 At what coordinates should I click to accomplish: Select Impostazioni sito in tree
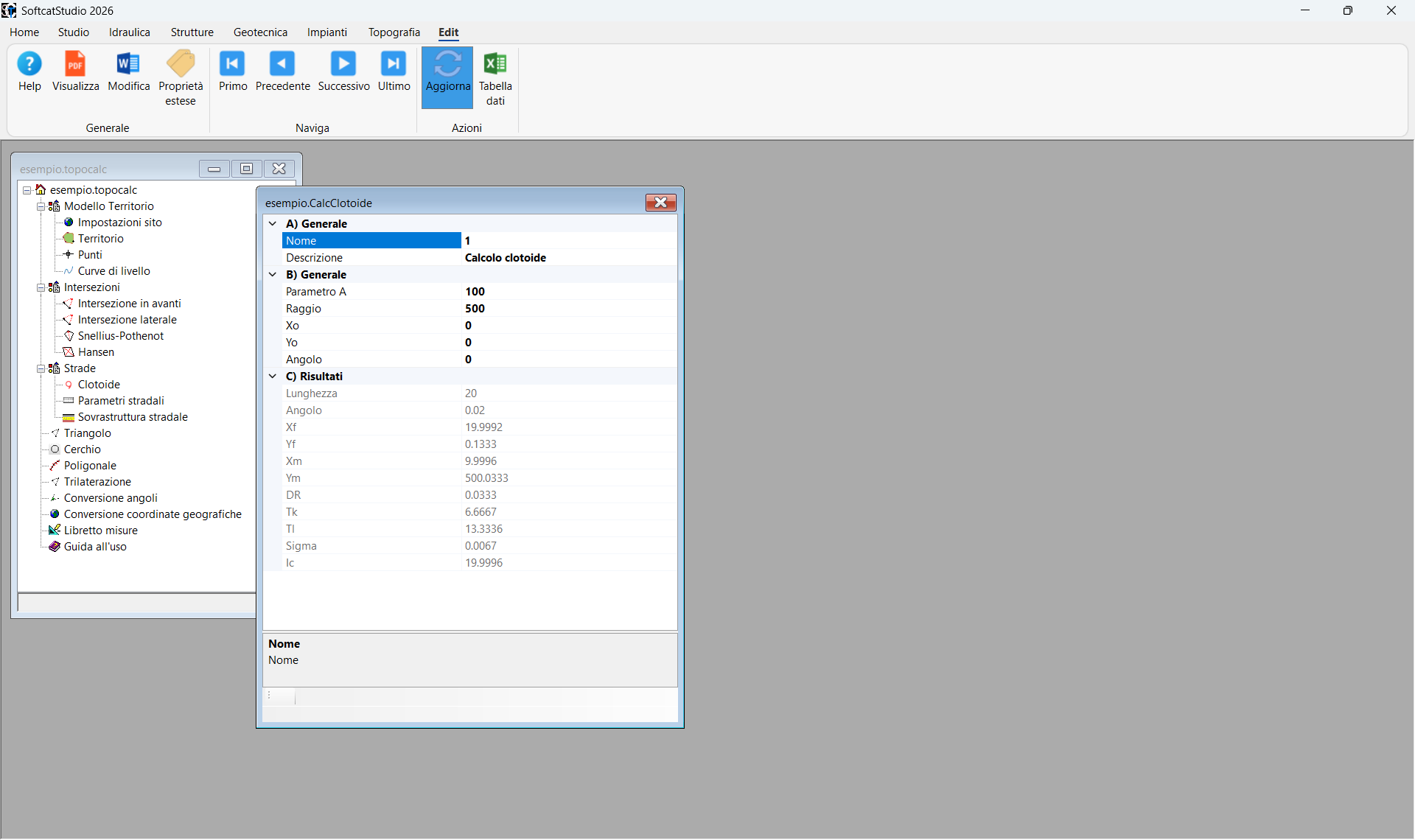(119, 223)
